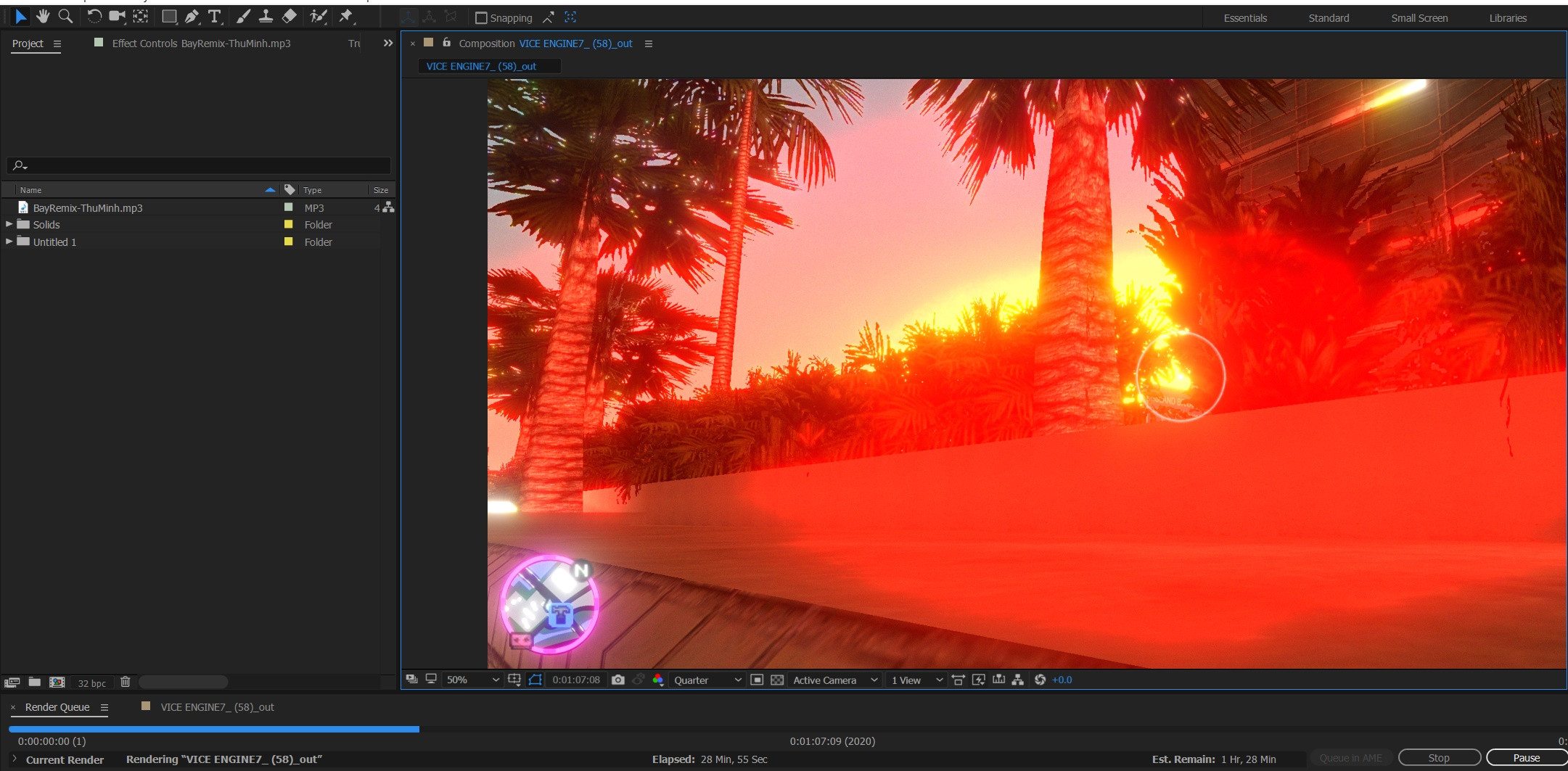Select the Clone Stamp tool
The height and width of the screenshot is (771, 1568).
coord(266,16)
